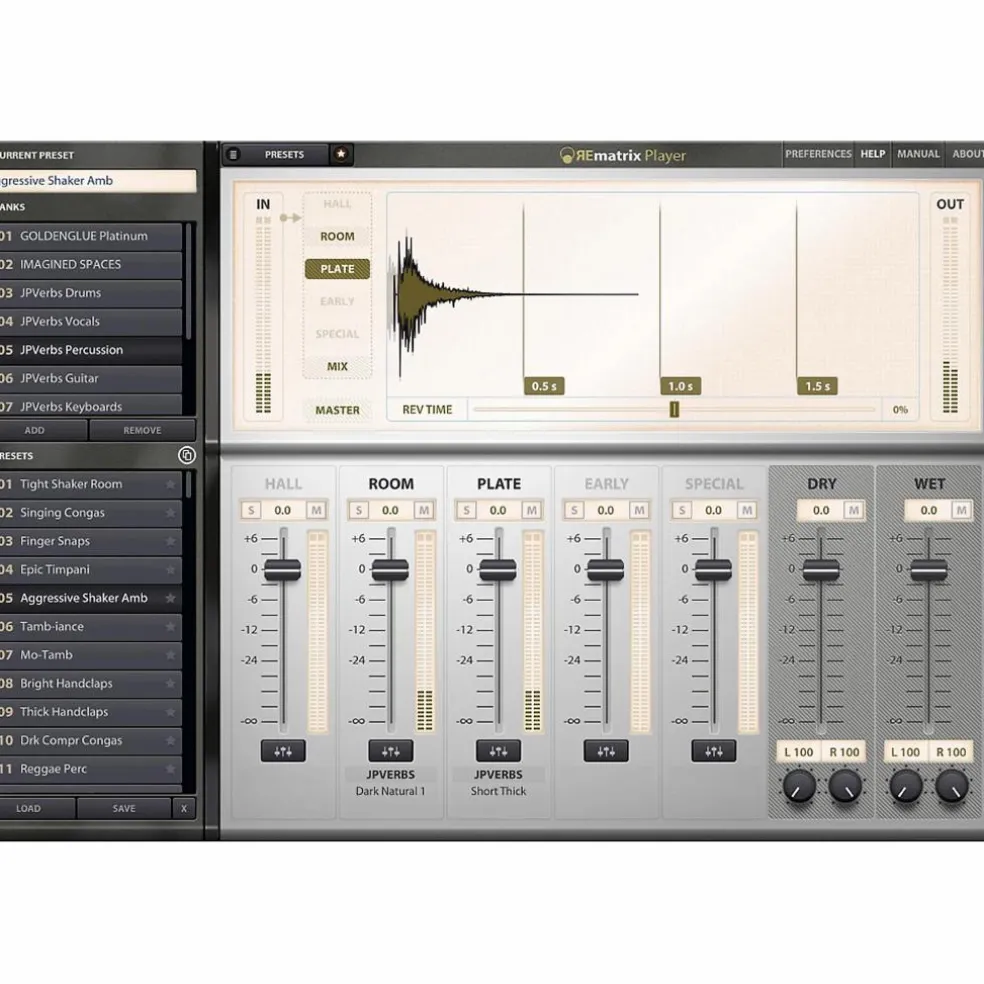Screen dimensions: 984x984
Task: Click the 0.5 s time marker
Action: (544, 386)
